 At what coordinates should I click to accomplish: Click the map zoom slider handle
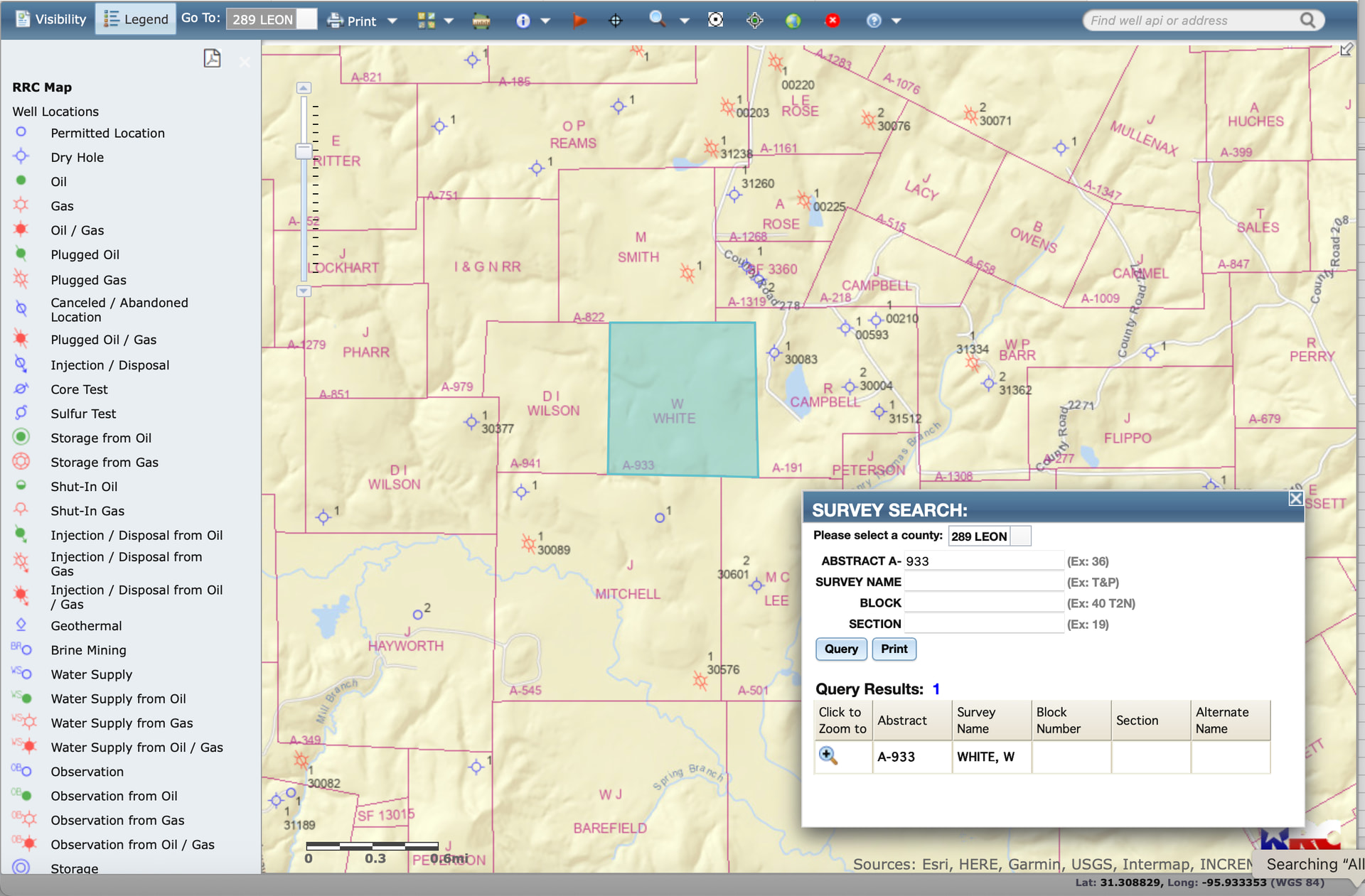click(304, 151)
